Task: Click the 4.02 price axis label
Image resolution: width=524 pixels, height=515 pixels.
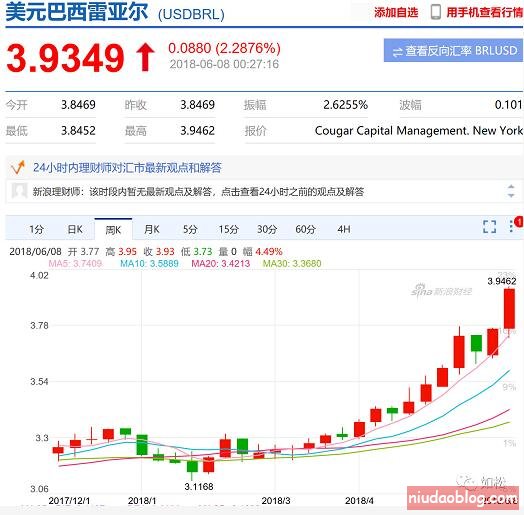Action: (x=39, y=275)
